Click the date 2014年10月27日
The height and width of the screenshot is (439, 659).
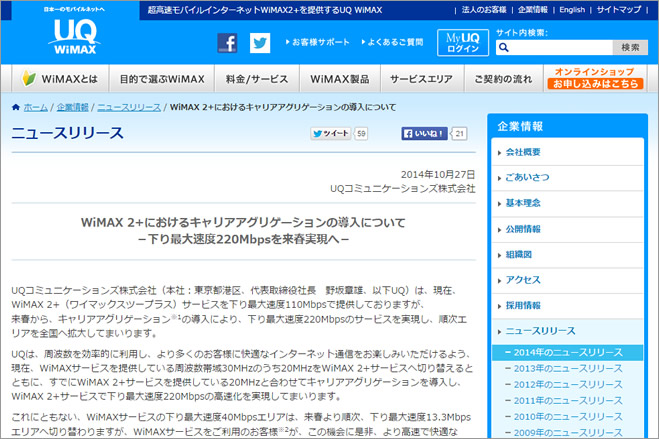[438, 175]
